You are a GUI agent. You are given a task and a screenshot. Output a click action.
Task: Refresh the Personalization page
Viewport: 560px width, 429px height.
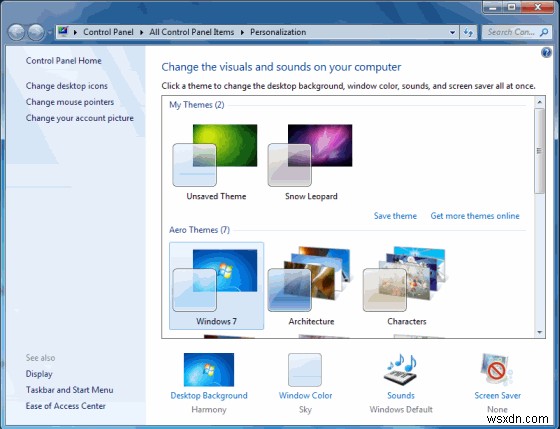(x=468, y=33)
